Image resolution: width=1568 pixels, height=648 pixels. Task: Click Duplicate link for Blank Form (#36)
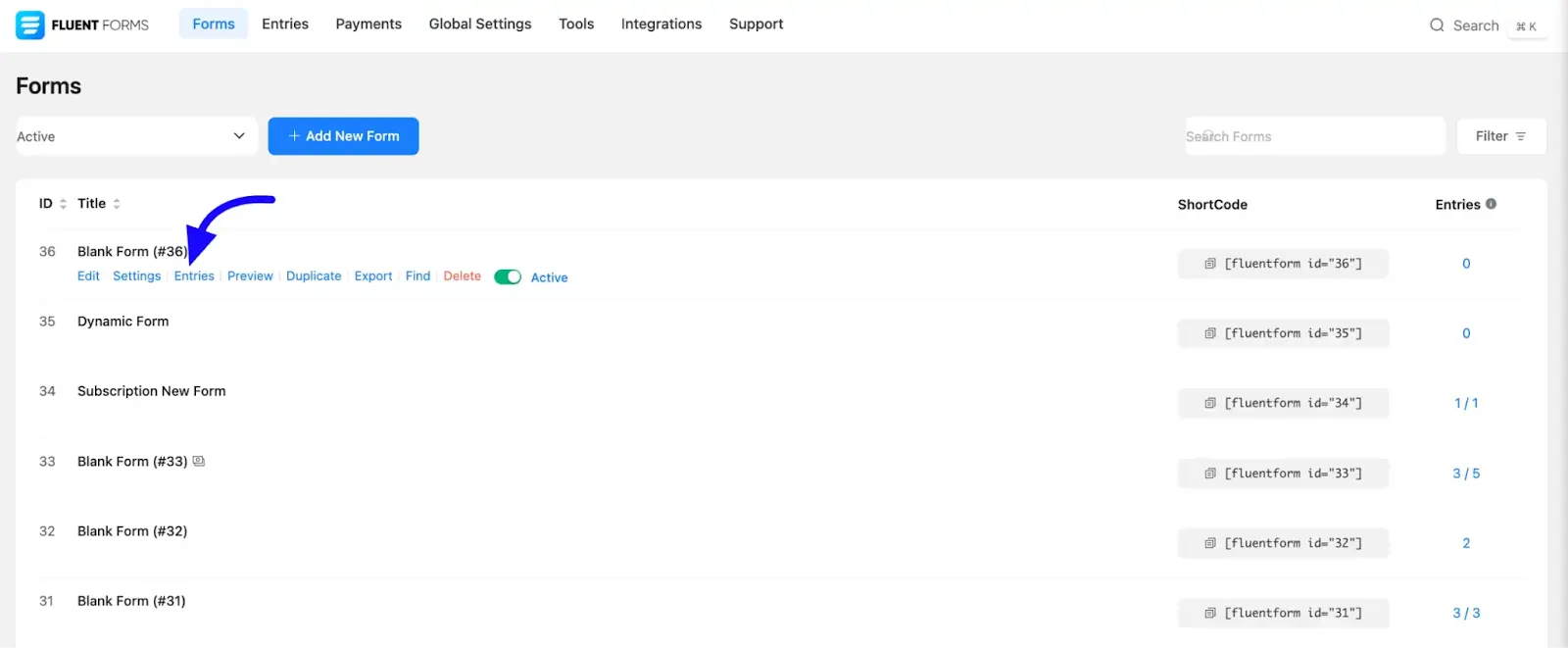[314, 276]
